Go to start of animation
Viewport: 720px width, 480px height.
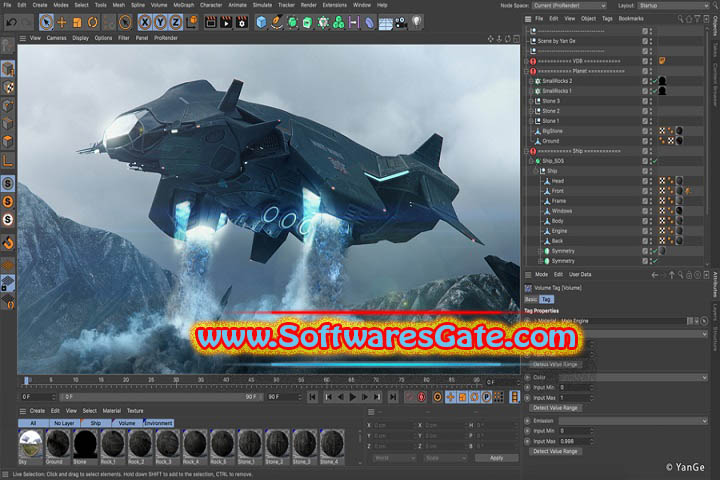click(312, 397)
